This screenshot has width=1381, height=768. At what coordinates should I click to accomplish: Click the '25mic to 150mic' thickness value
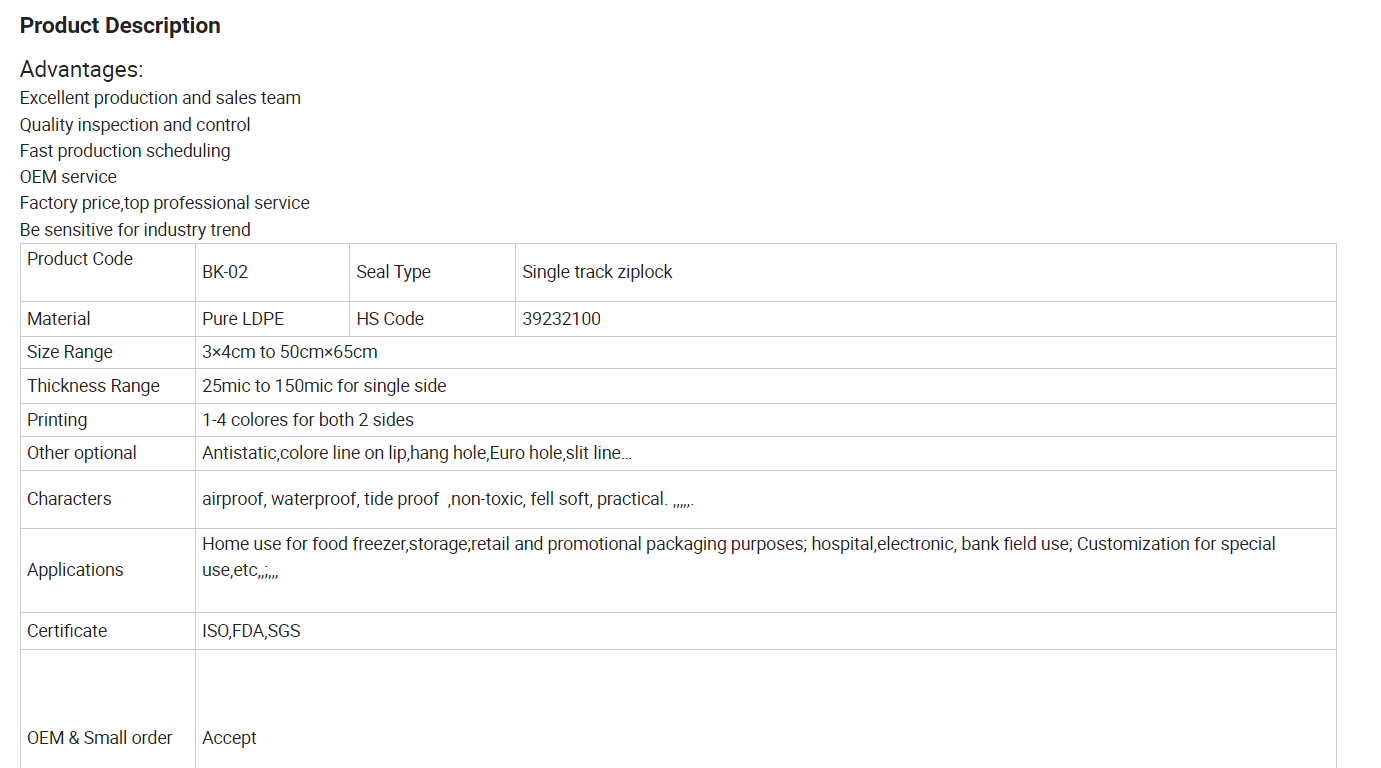(x=324, y=386)
